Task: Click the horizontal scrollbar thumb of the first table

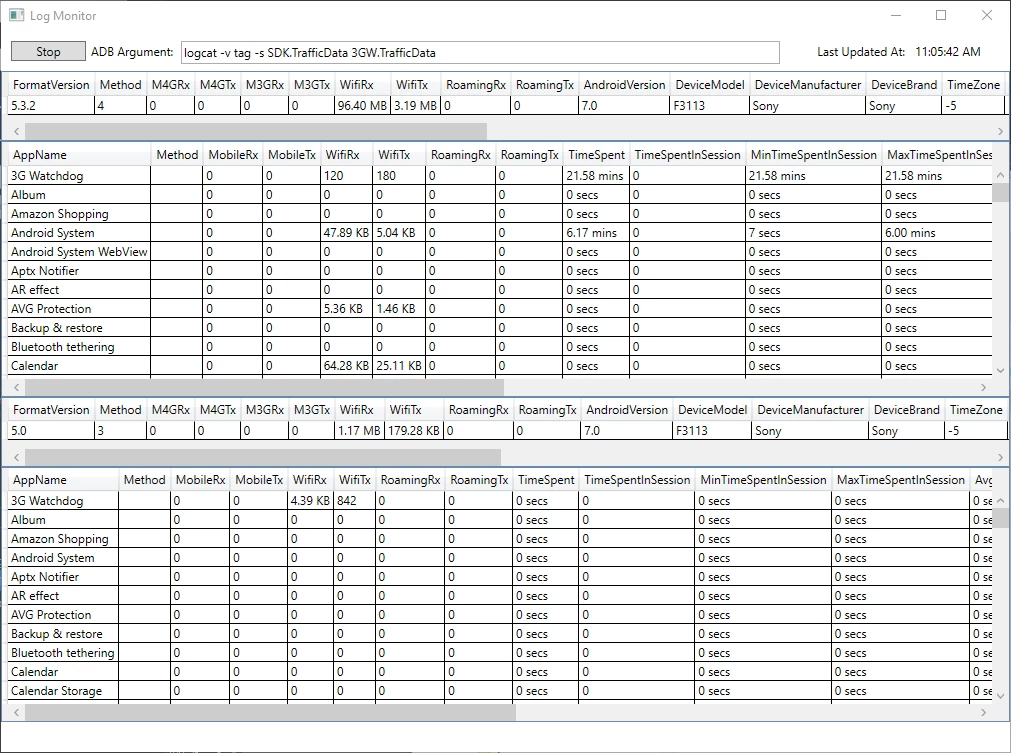Action: [x=256, y=132]
